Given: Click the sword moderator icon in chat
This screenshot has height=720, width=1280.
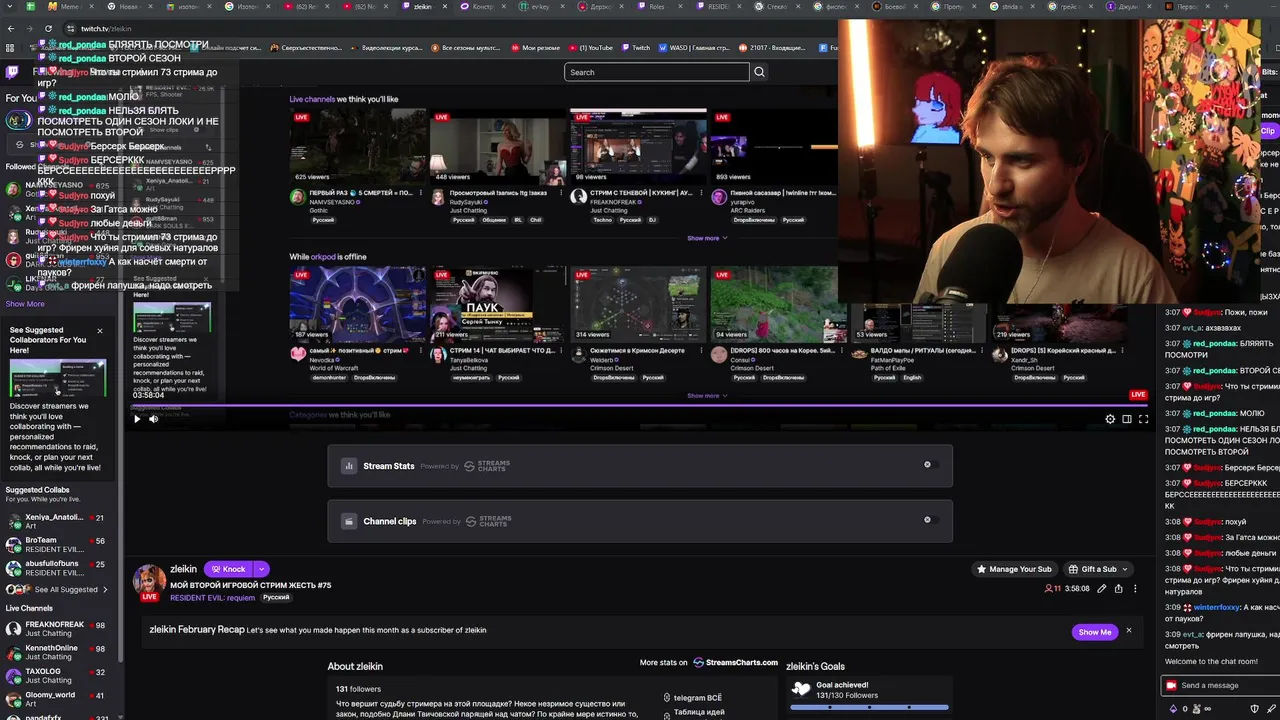Looking at the screenshot, I should (1273, 708).
